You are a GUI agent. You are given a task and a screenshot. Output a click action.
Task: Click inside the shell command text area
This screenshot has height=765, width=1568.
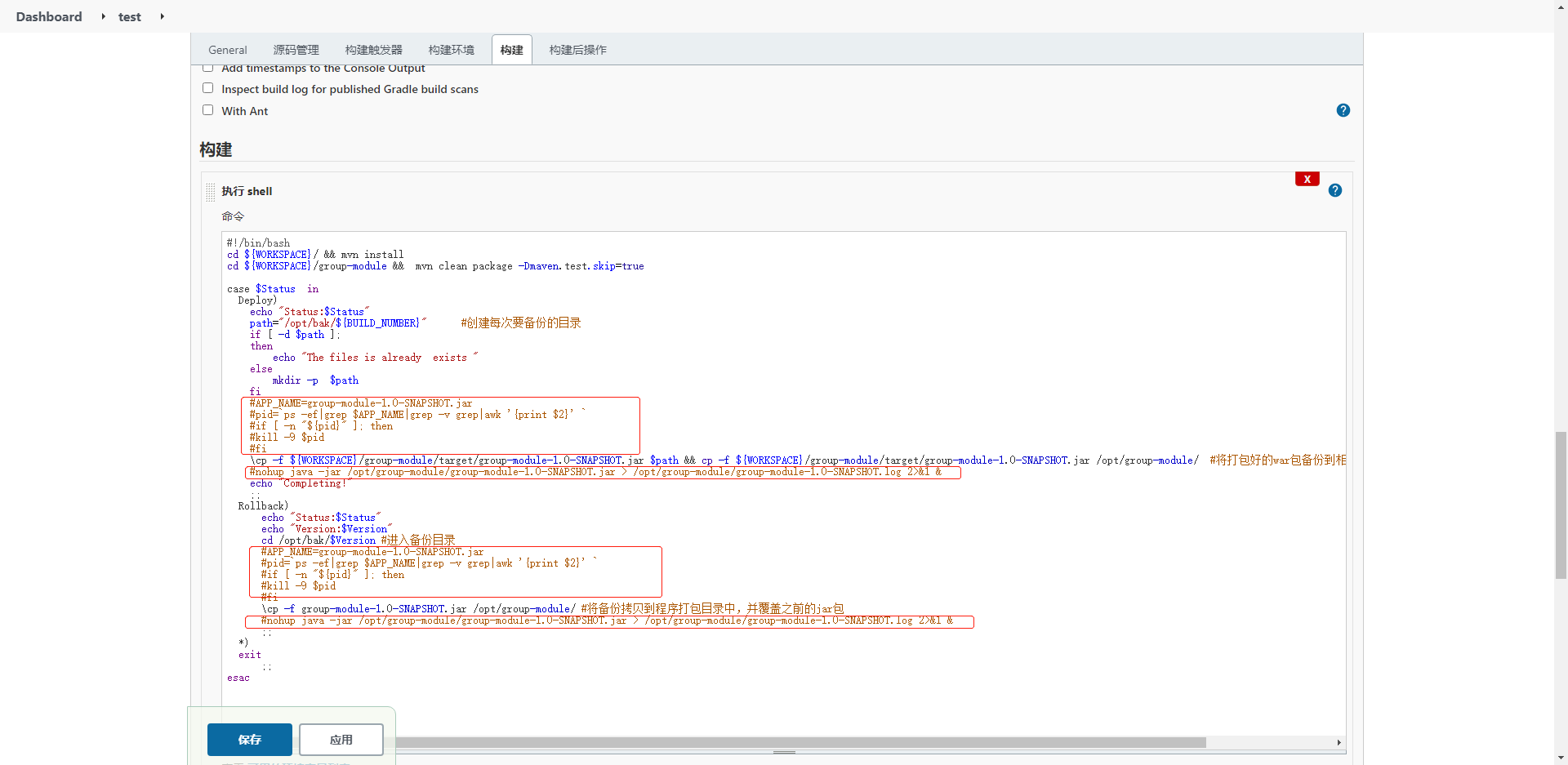click(x=784, y=483)
